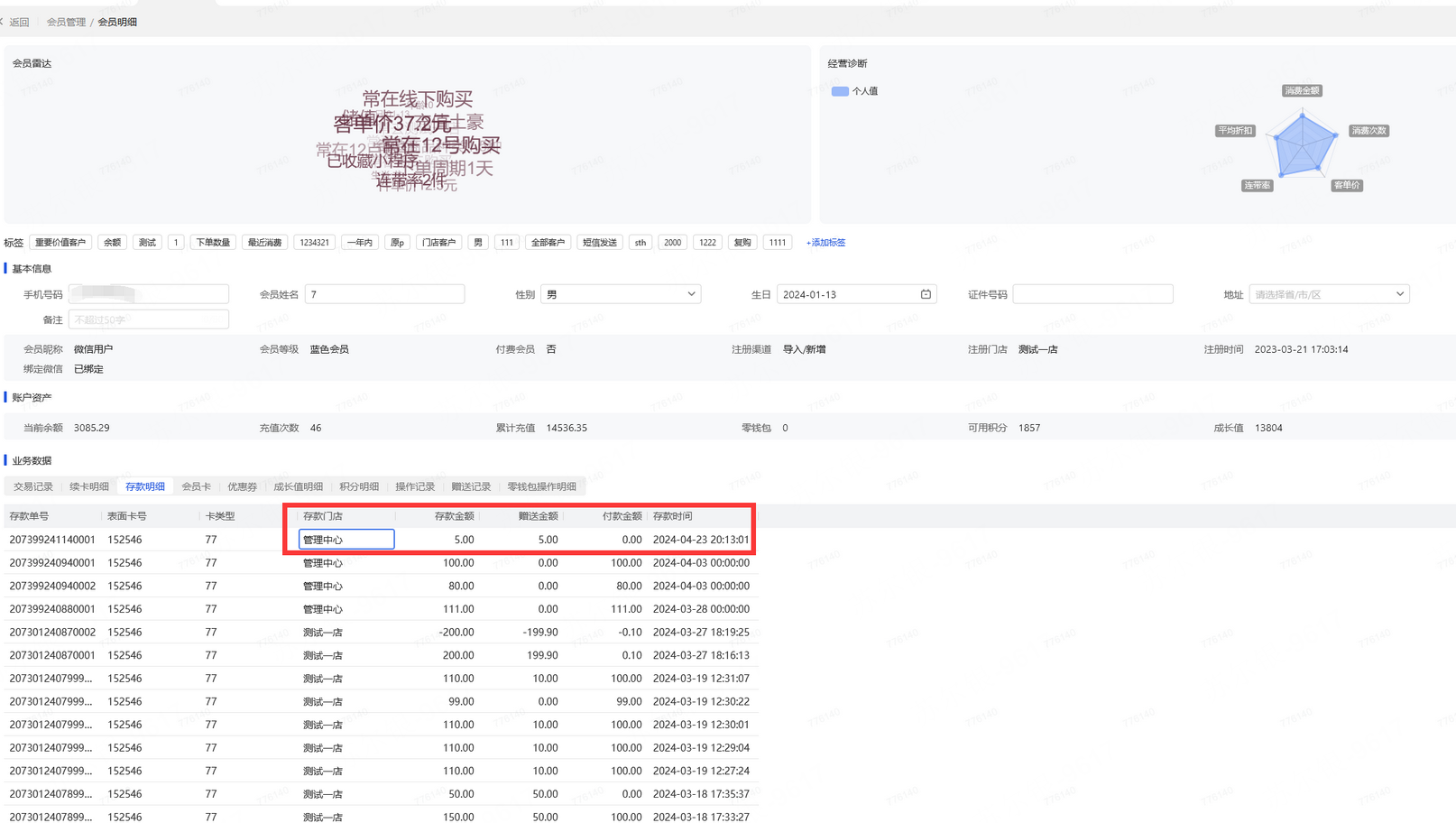
Task: Select deposit order 207399240880001
Action: [52, 609]
